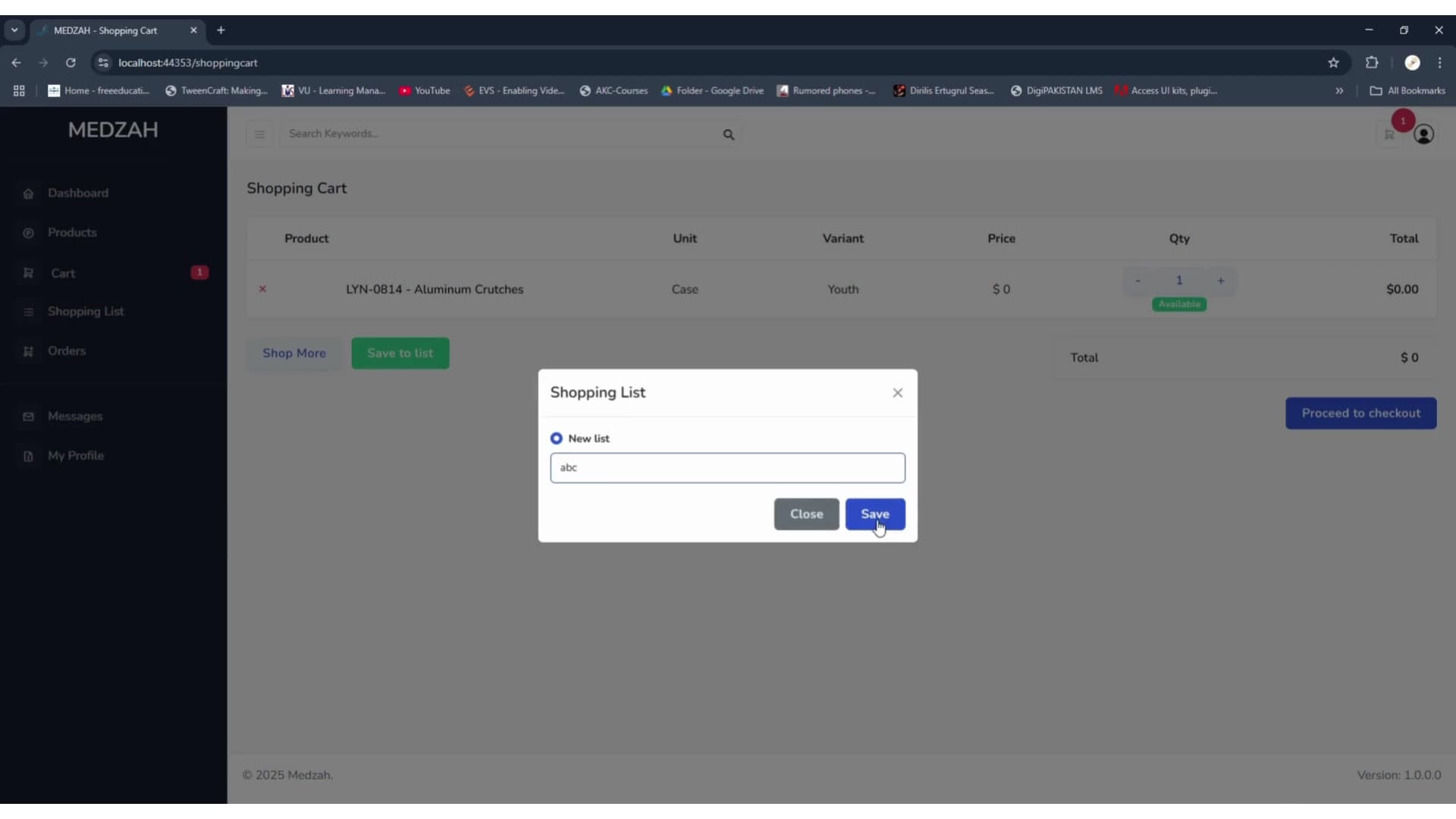
Task: Open YouTube bookmark
Action: pyautogui.click(x=425, y=91)
